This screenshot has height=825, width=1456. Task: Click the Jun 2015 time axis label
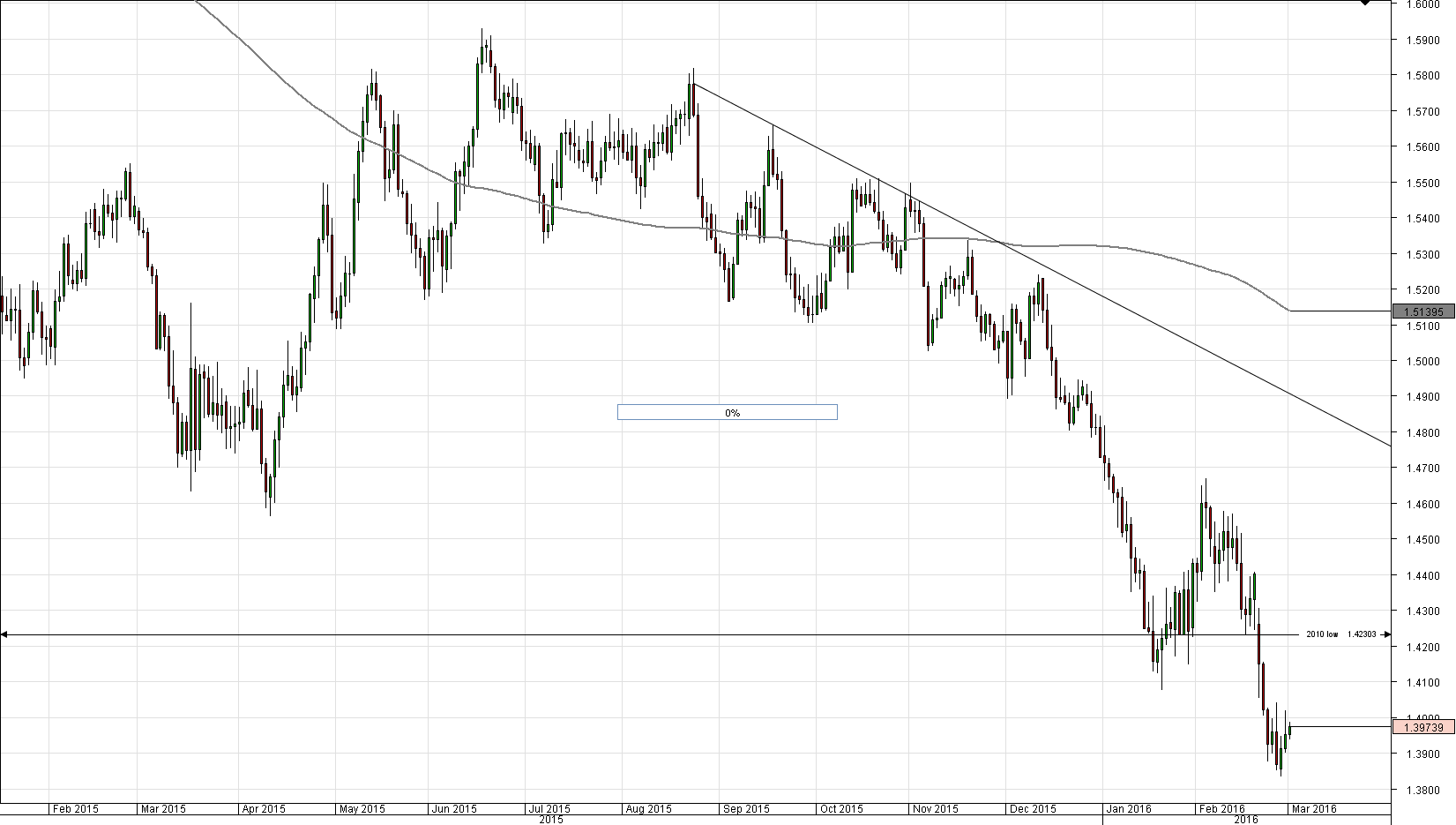pyautogui.click(x=454, y=809)
